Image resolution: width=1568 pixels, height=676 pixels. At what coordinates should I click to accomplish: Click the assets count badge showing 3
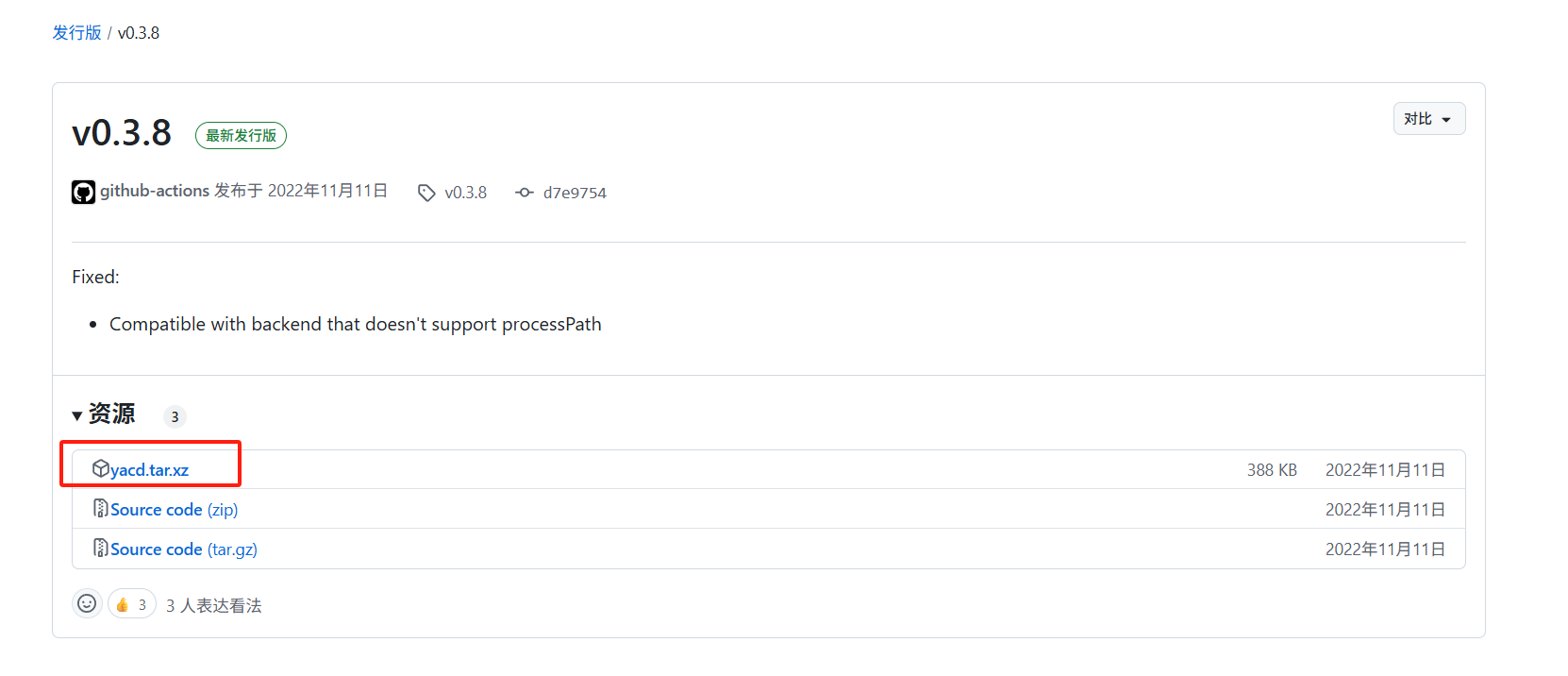point(175,416)
